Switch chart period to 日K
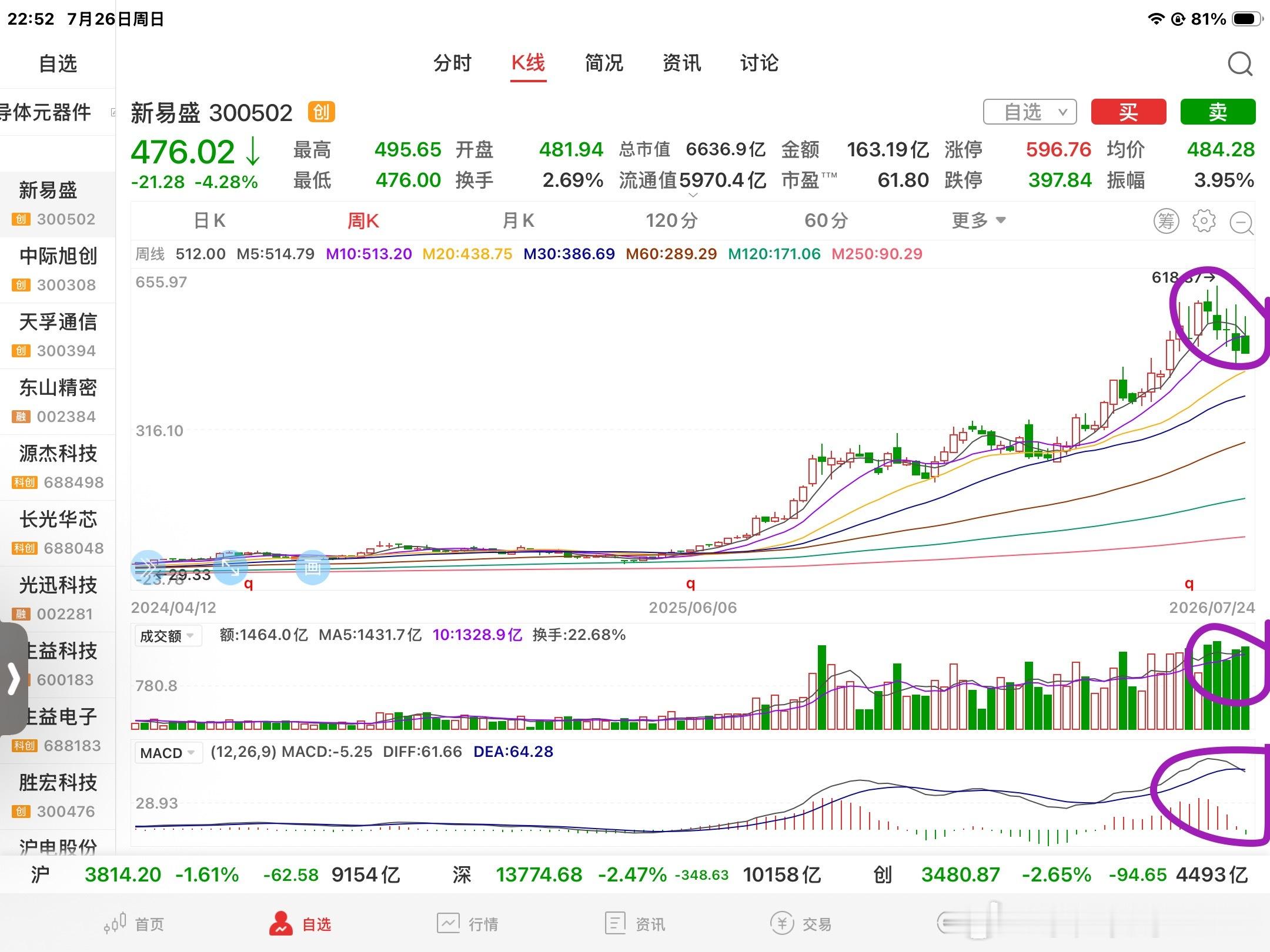This screenshot has height=952, width=1270. (210, 221)
